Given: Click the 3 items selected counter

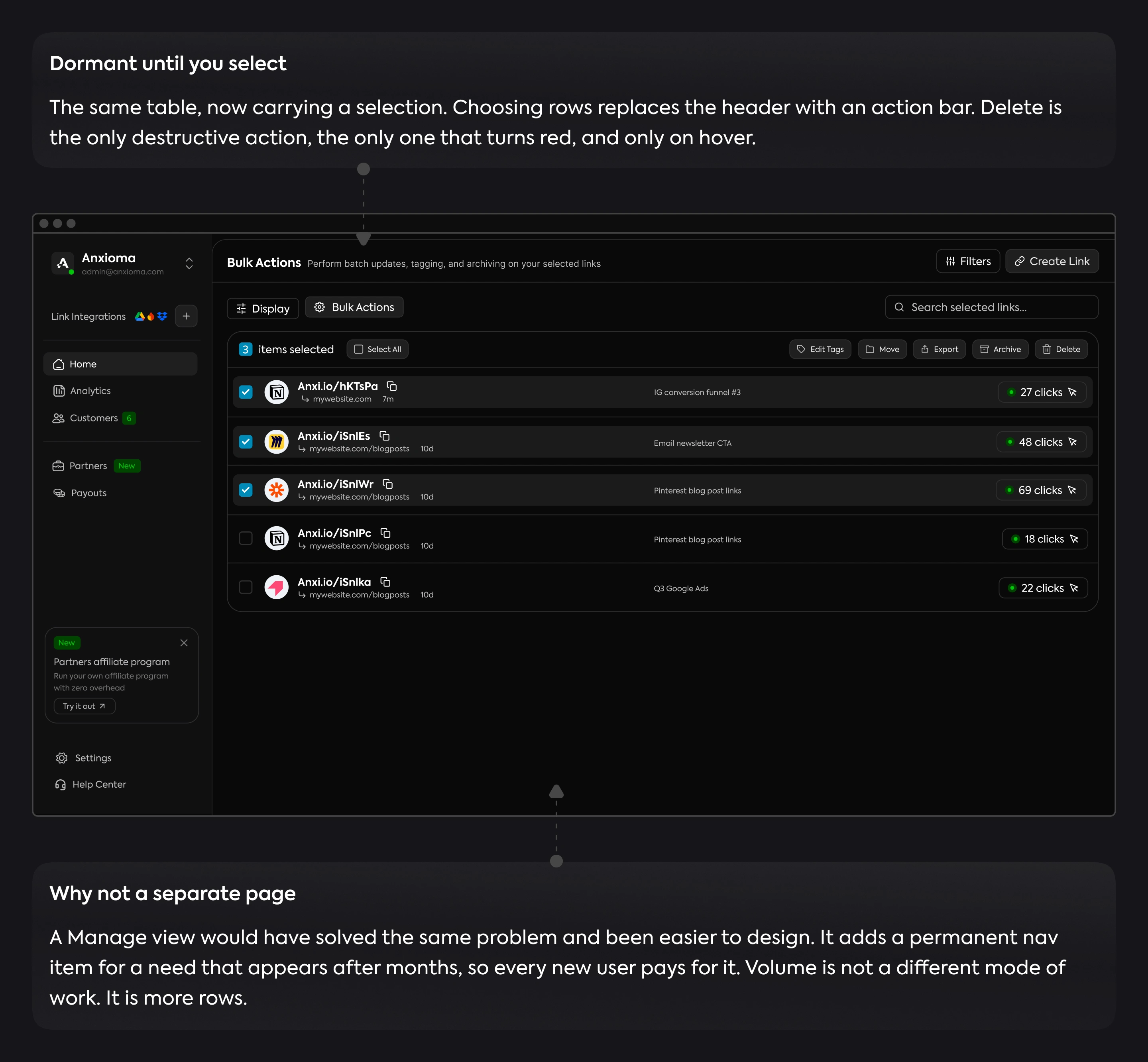Looking at the screenshot, I should pyautogui.click(x=286, y=349).
